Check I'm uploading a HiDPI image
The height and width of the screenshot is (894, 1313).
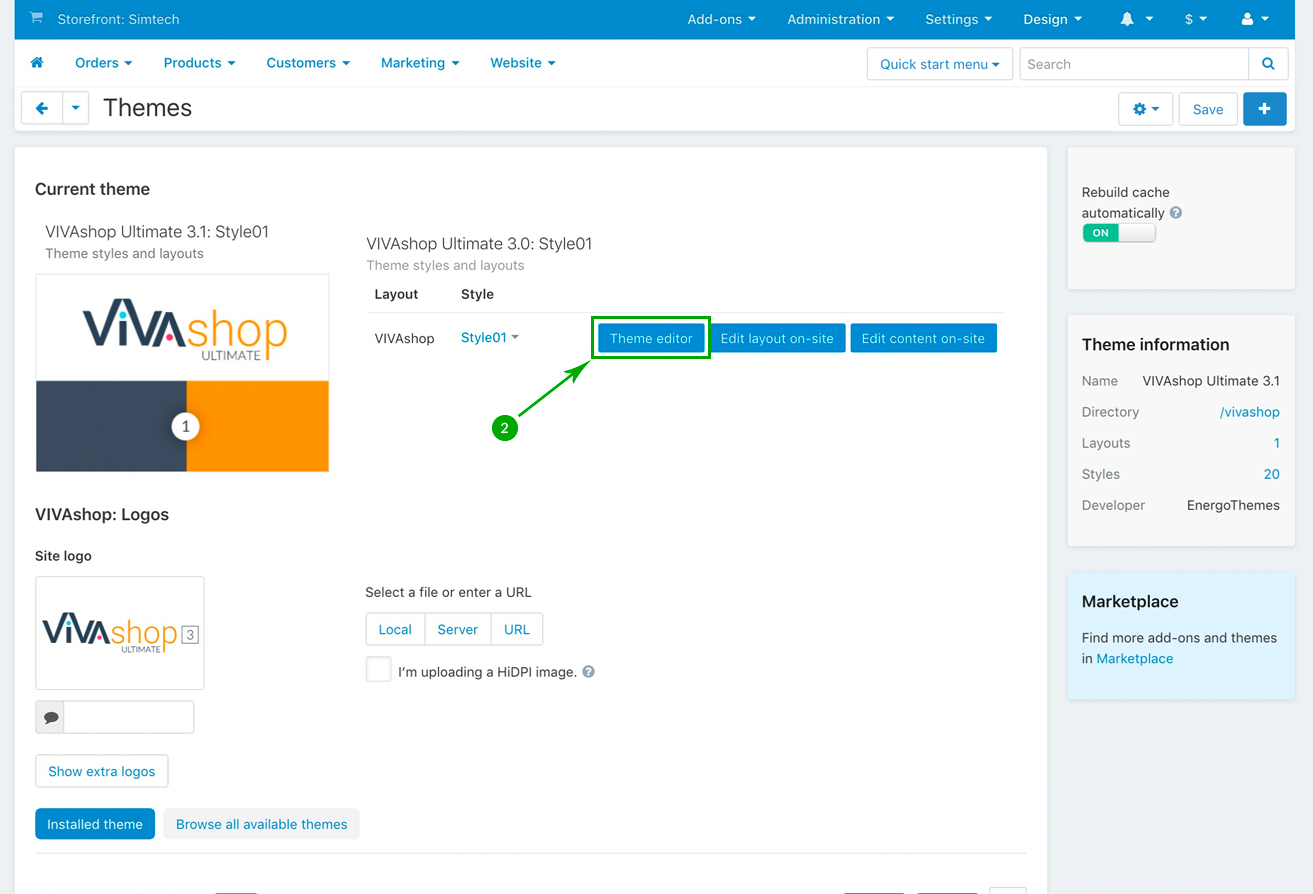378,669
